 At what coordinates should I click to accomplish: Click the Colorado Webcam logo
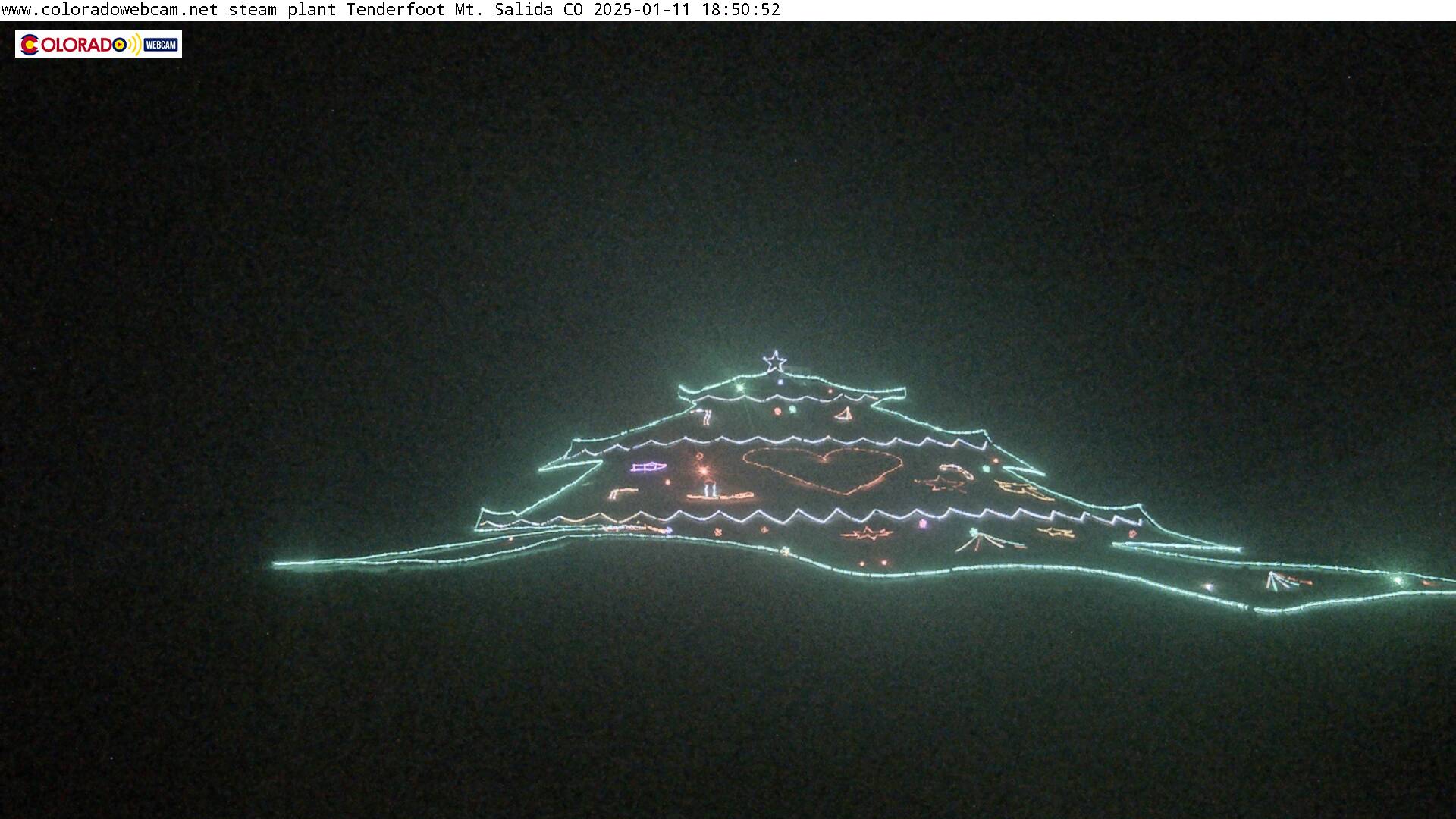point(99,44)
